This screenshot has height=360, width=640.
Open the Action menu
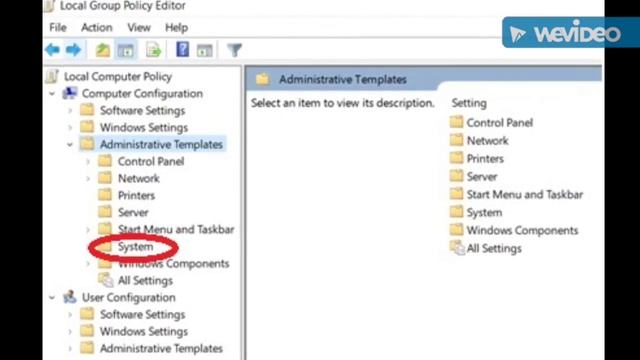tap(97, 27)
